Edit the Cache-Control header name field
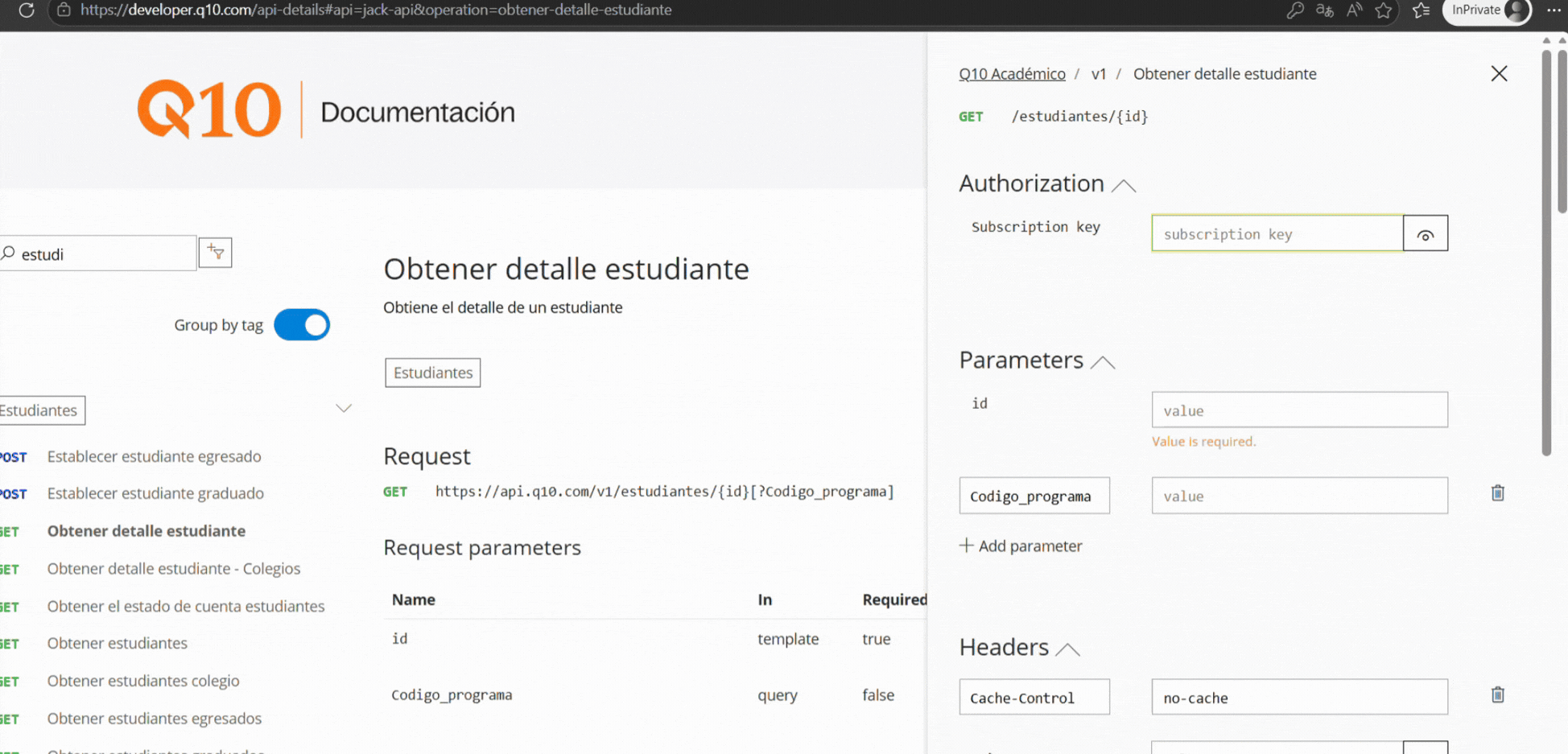The height and width of the screenshot is (754, 1568). (1034, 697)
